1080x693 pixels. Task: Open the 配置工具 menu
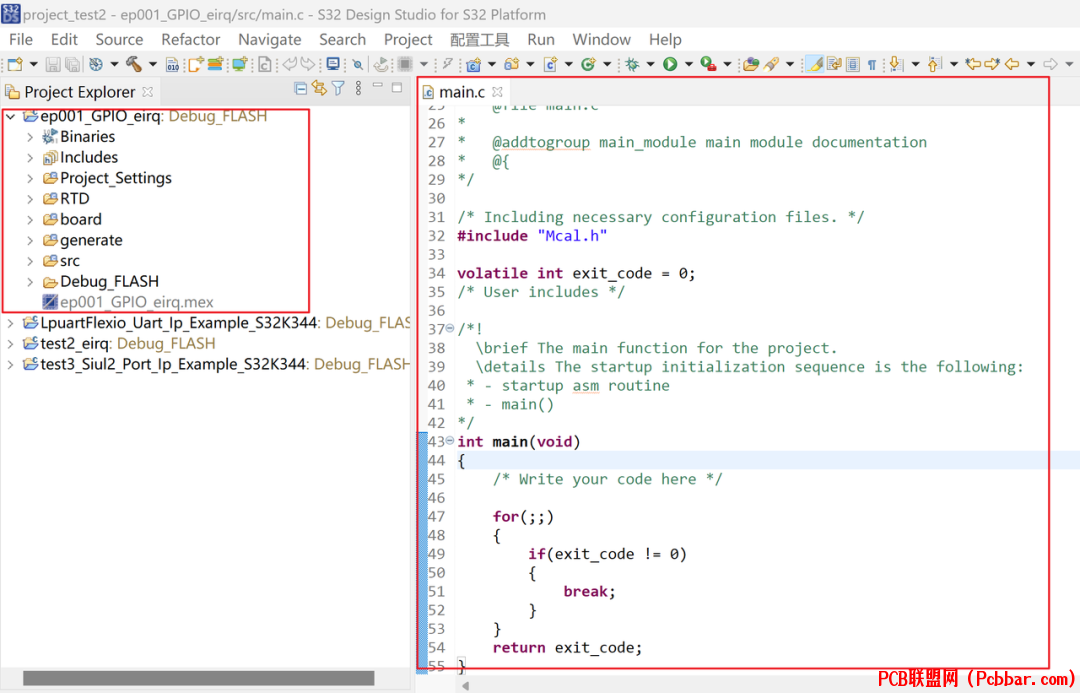479,39
